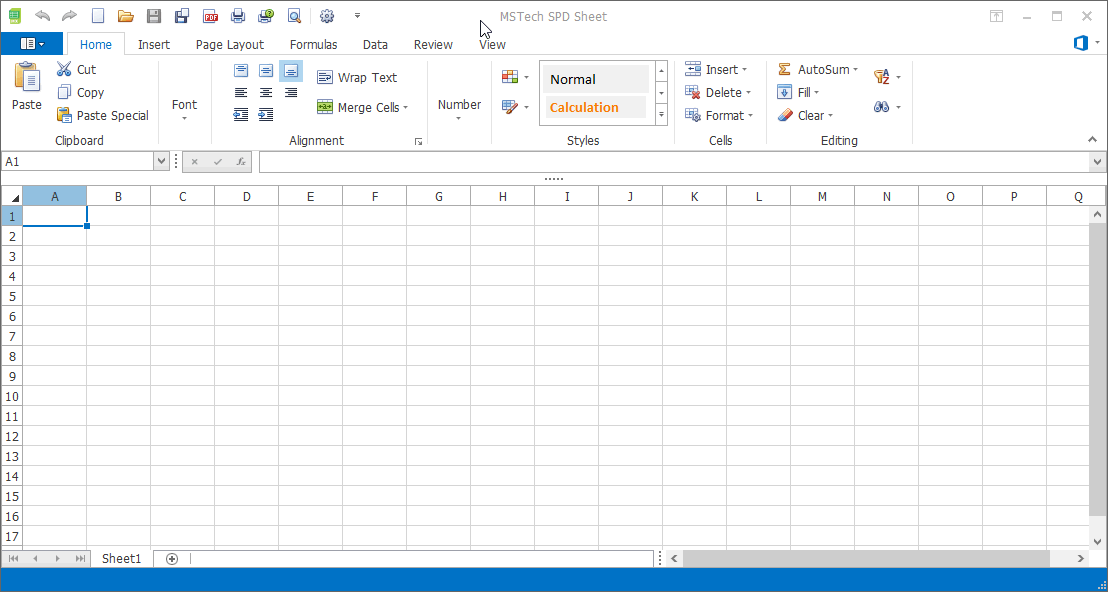Screen dimensions: 1108x592
Task: Toggle Wrap Text
Action: click(x=357, y=78)
